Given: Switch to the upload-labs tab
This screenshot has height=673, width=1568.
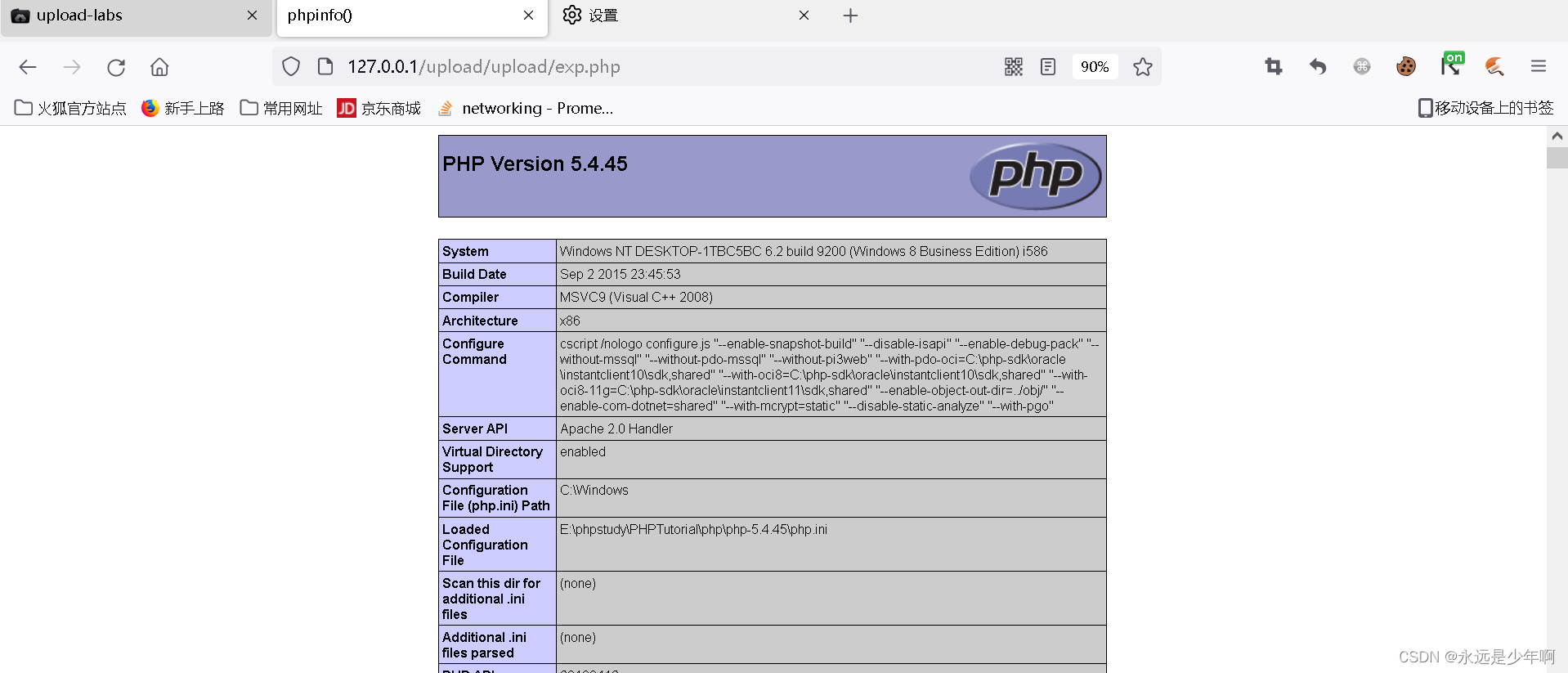Looking at the screenshot, I should pos(136,16).
